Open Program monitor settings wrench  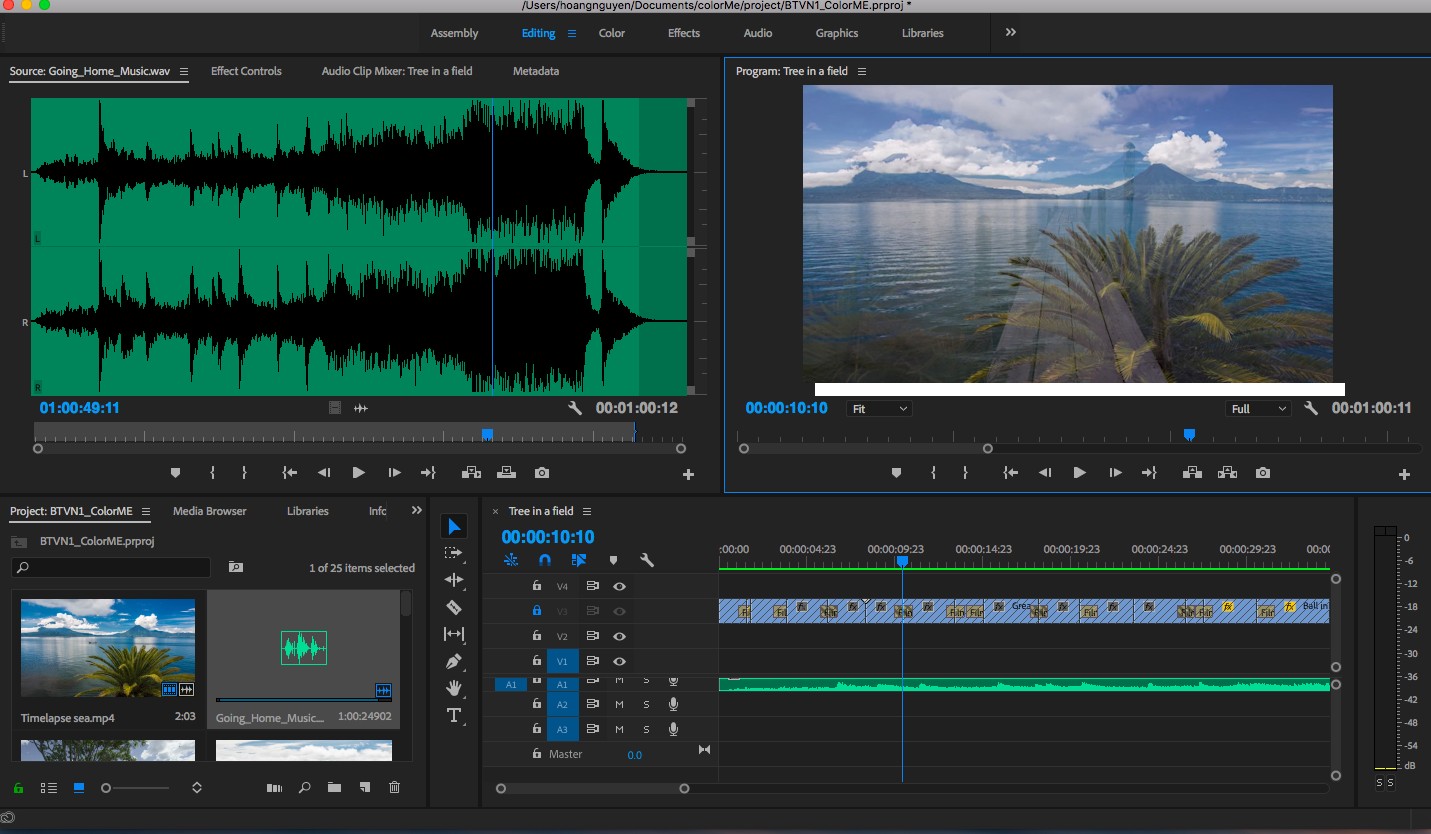tap(1311, 408)
